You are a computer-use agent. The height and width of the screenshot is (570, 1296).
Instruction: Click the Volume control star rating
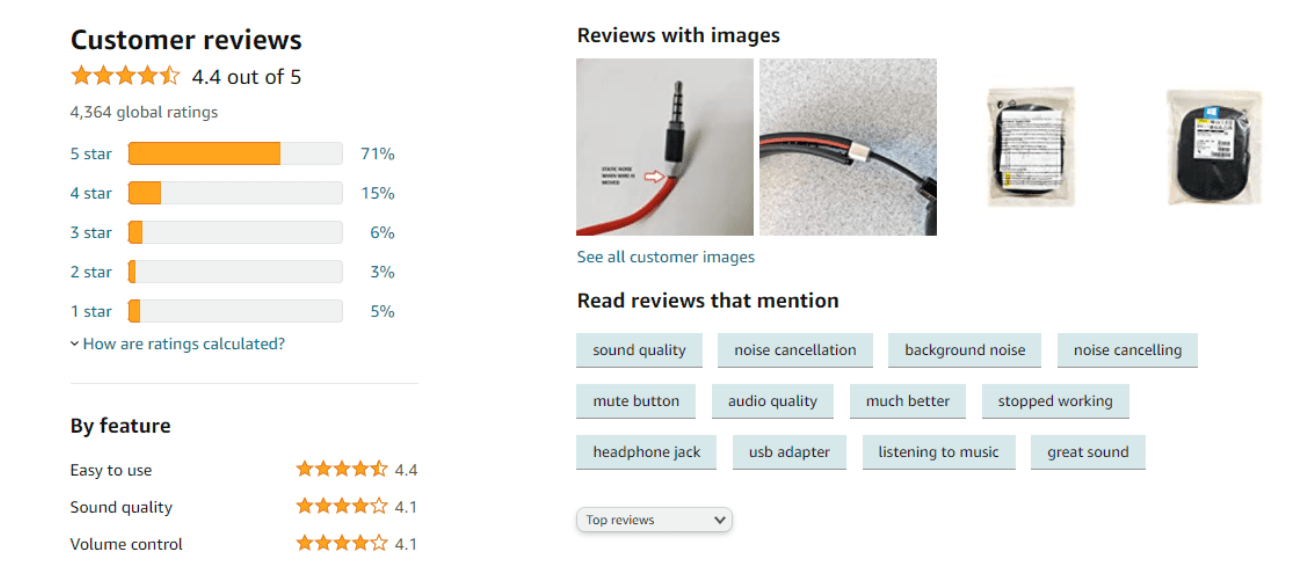(x=342, y=543)
